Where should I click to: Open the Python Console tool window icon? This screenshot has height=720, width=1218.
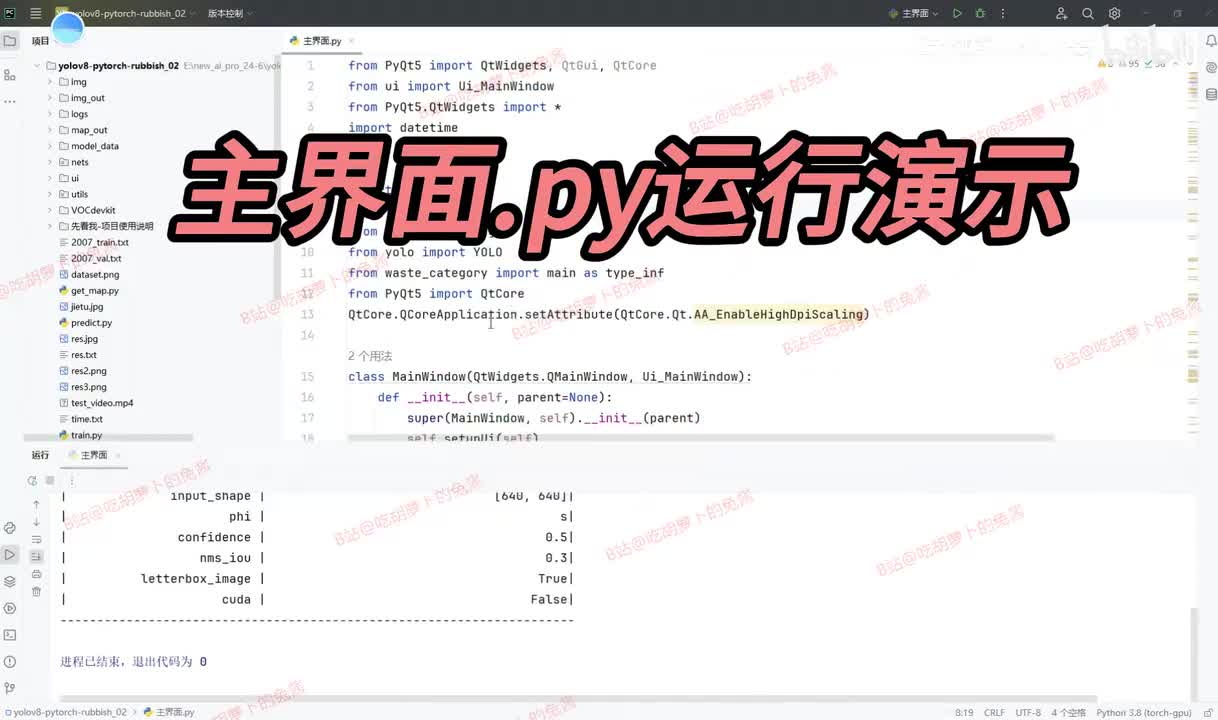(x=10, y=528)
